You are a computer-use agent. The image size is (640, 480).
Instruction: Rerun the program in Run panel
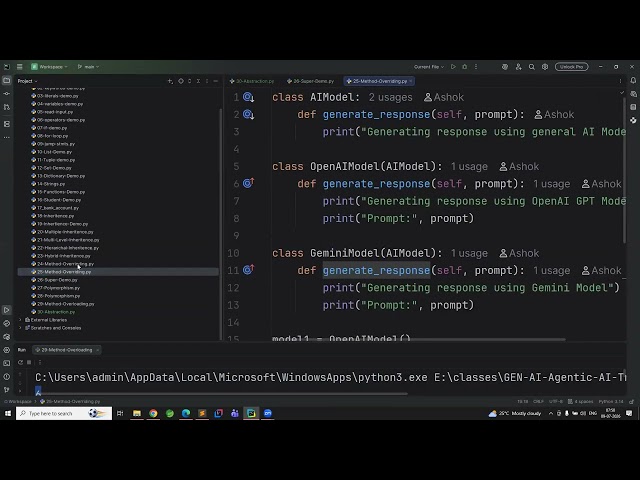(20, 362)
